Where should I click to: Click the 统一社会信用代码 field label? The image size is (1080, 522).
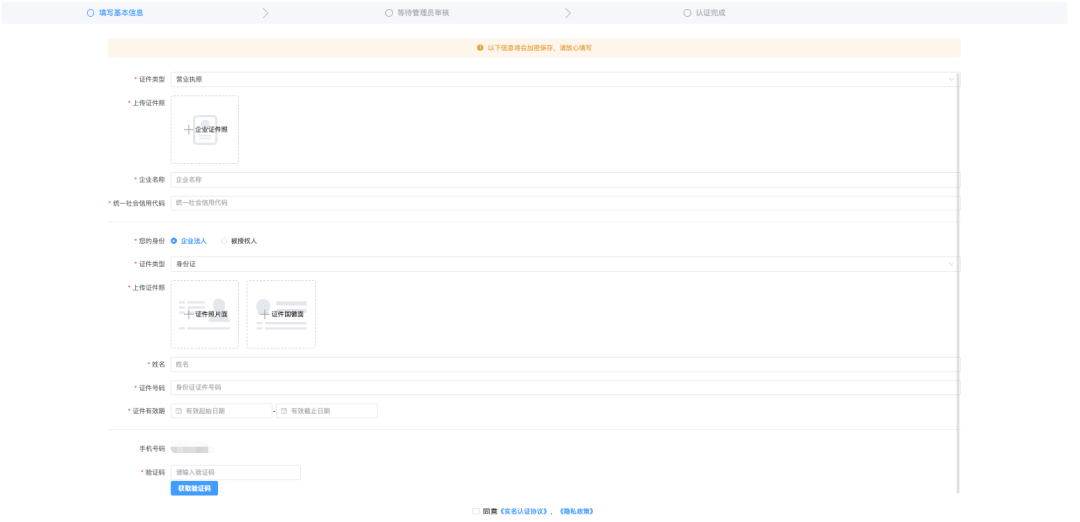(138, 203)
